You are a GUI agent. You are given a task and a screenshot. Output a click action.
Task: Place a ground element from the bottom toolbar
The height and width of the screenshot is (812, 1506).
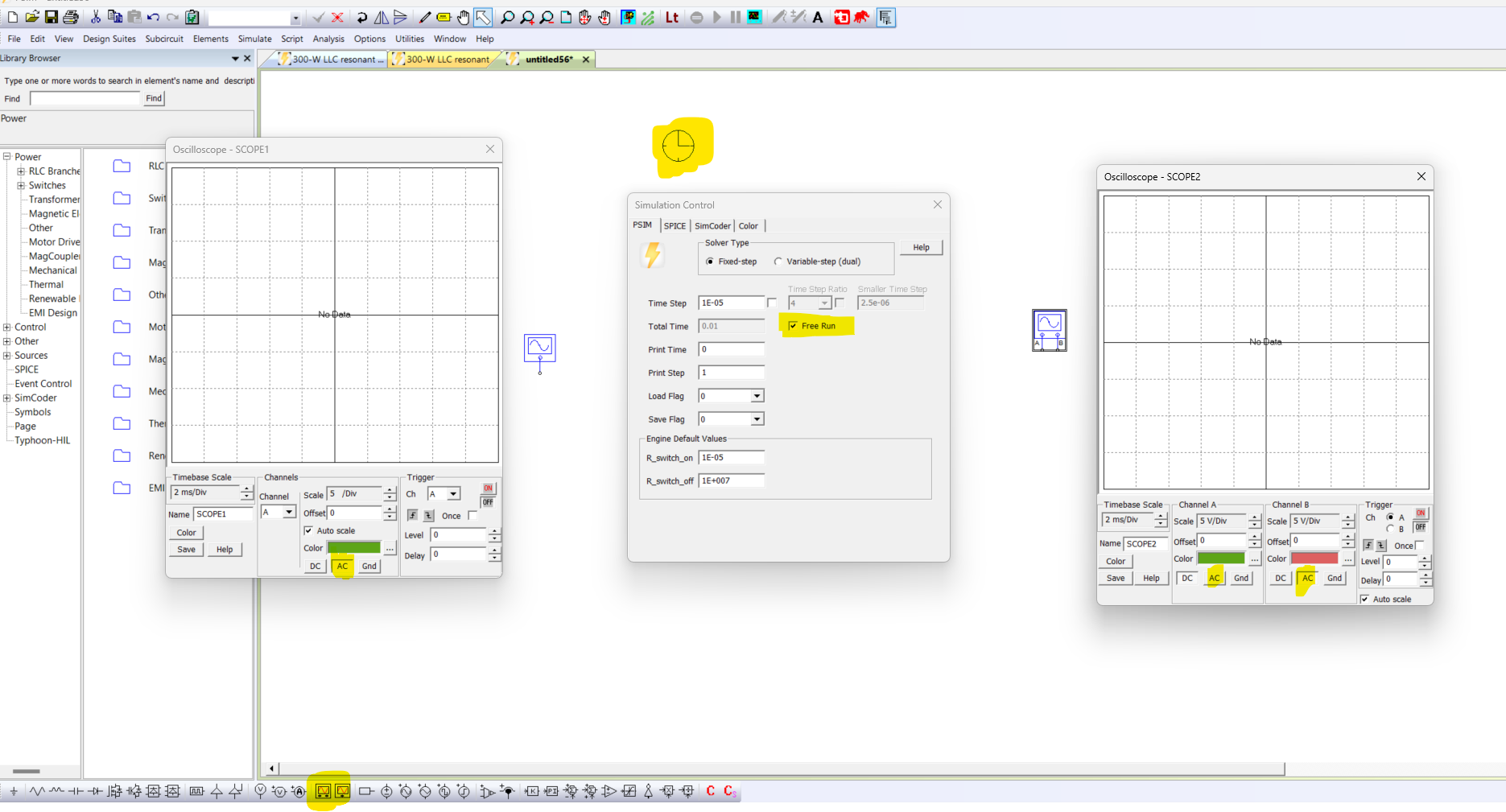point(14,792)
